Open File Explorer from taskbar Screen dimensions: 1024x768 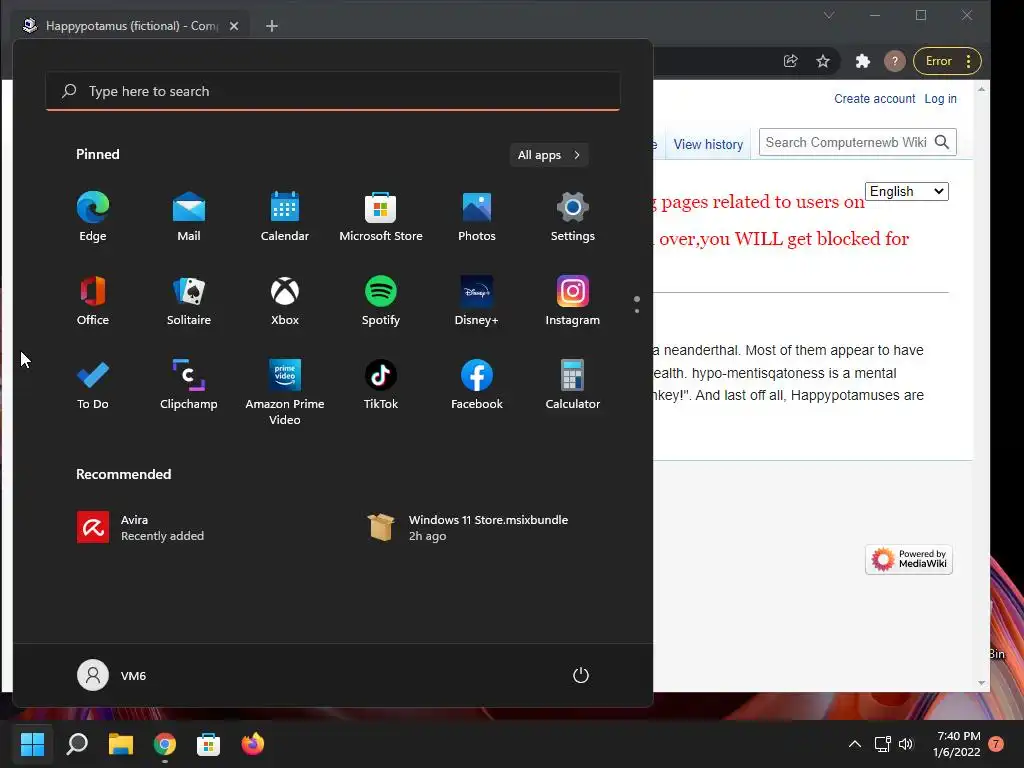[x=121, y=744]
